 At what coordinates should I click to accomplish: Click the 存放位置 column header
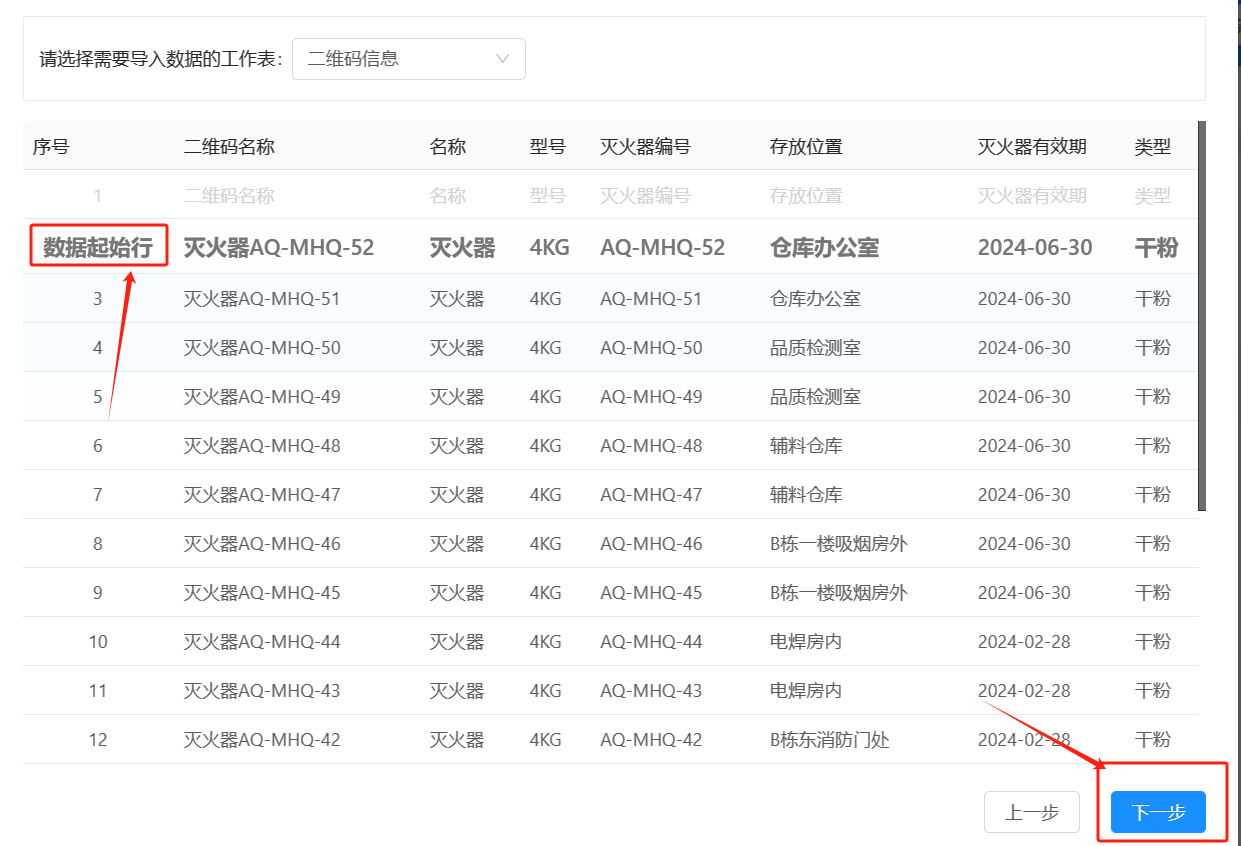point(805,146)
